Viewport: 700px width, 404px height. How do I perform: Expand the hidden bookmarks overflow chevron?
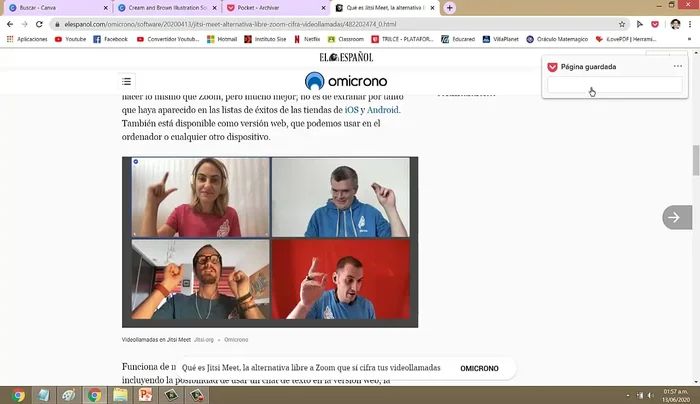689,39
